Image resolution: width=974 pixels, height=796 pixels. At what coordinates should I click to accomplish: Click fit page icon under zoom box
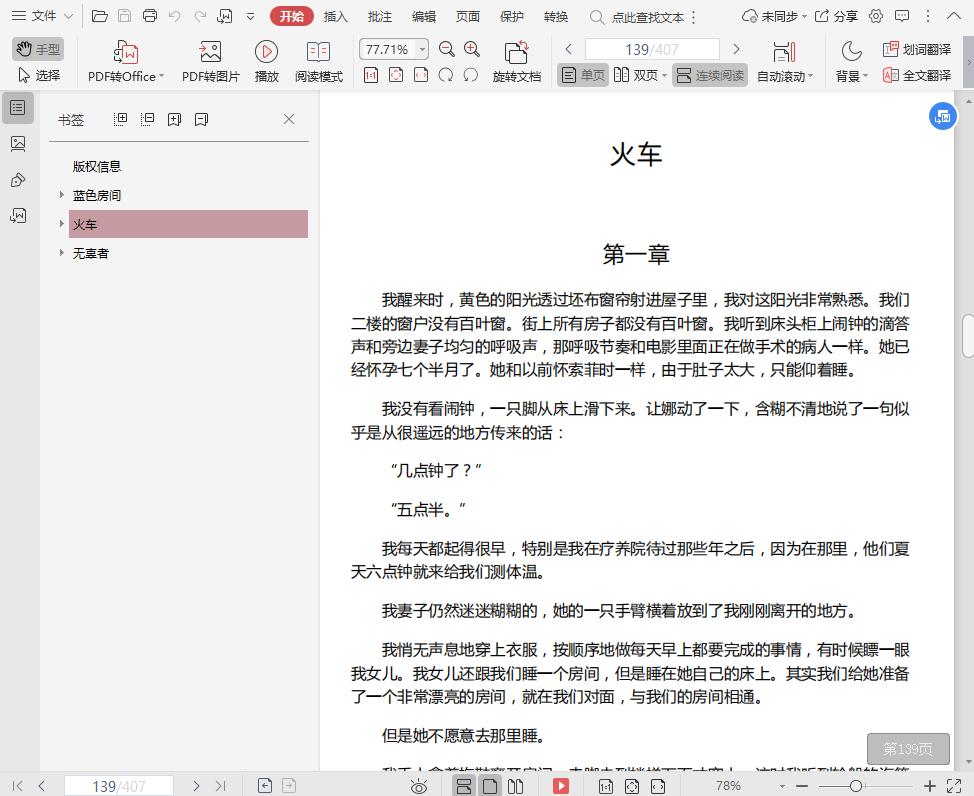tap(396, 75)
